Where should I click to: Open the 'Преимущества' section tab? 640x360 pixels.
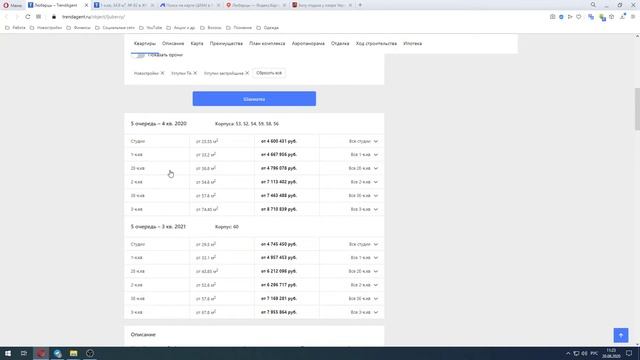click(x=226, y=43)
